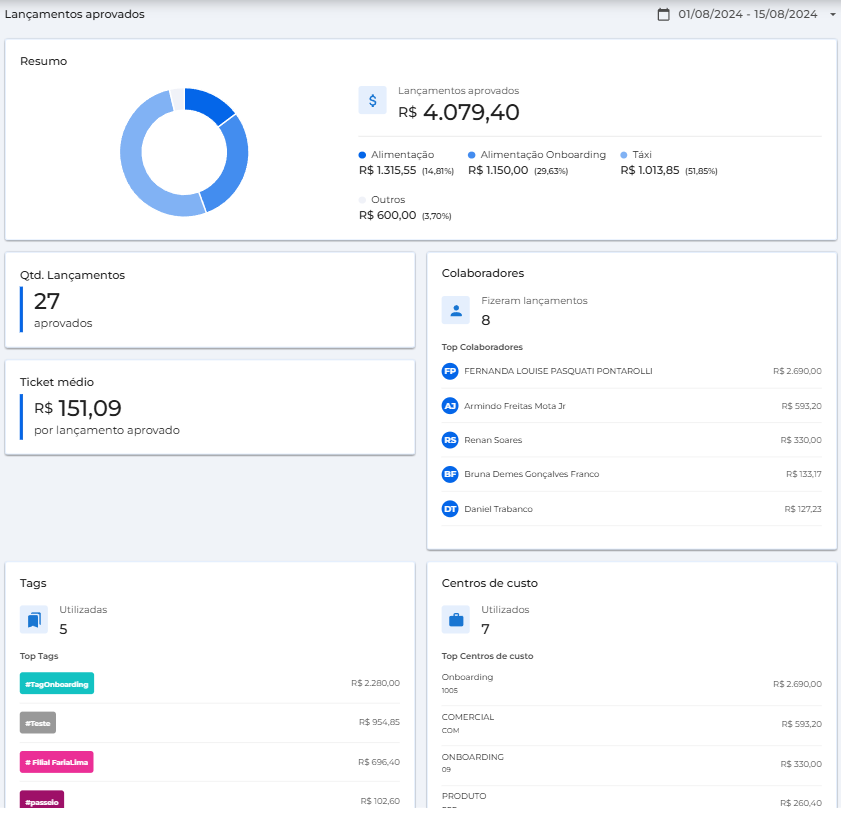
Task: Click the person icon in Colaboradores card
Action: click(456, 310)
